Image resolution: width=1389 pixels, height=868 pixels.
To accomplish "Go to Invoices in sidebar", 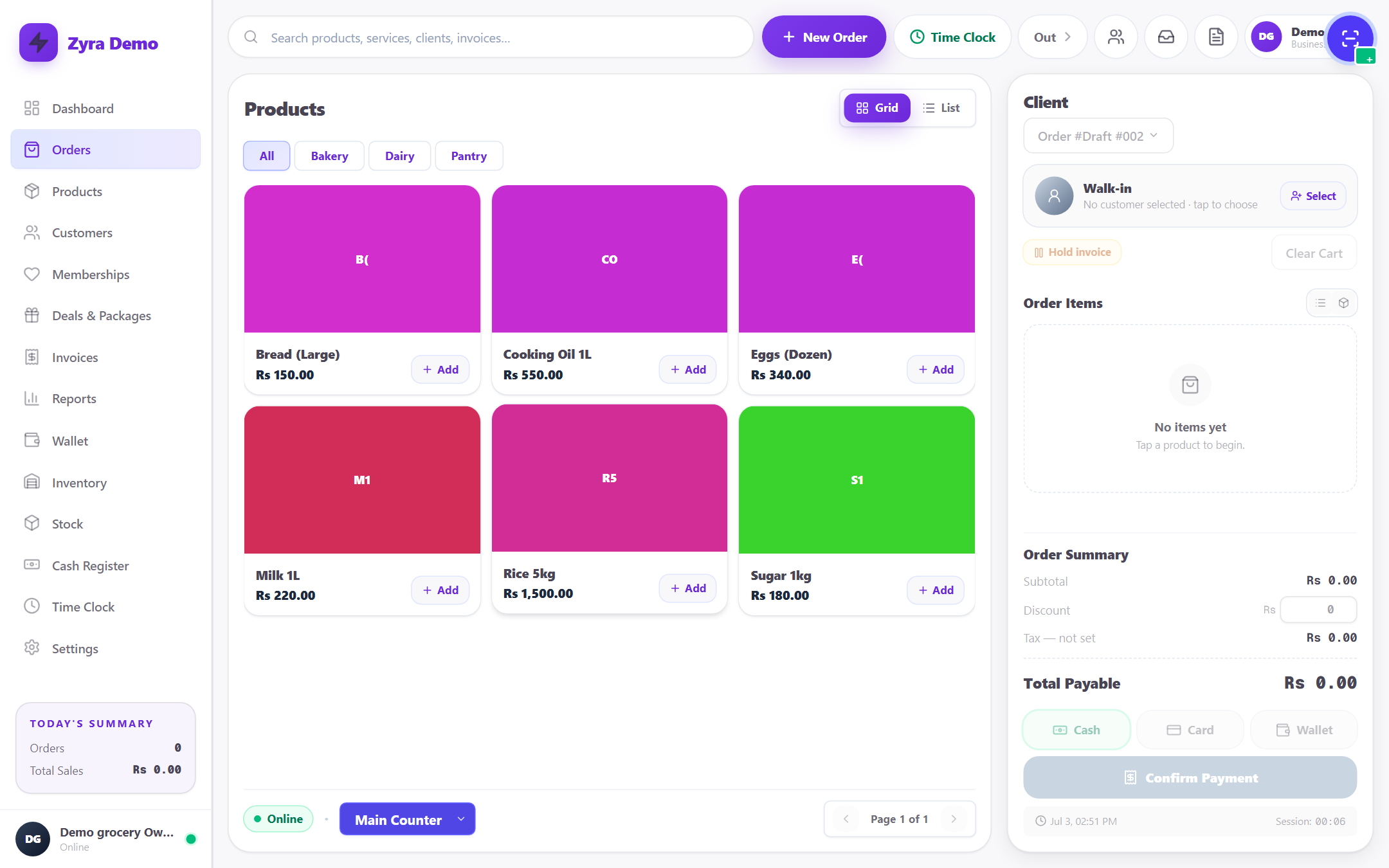I will click(x=105, y=357).
